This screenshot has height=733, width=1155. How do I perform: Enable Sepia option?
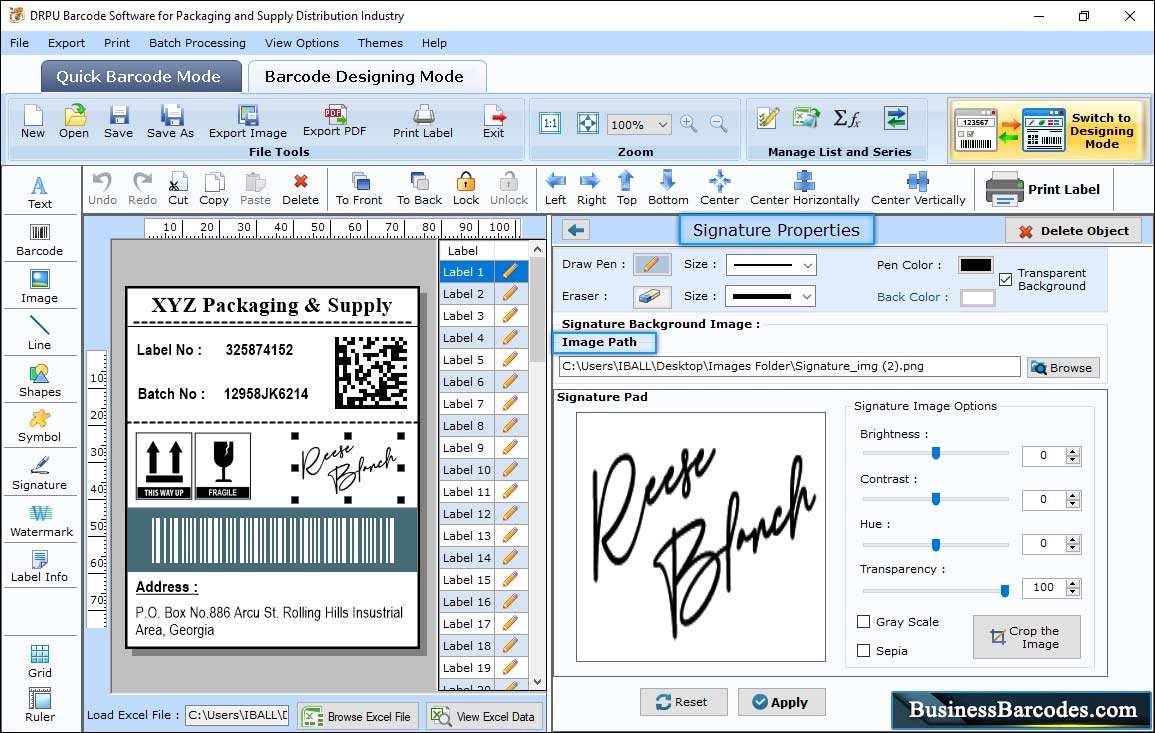tap(863, 650)
